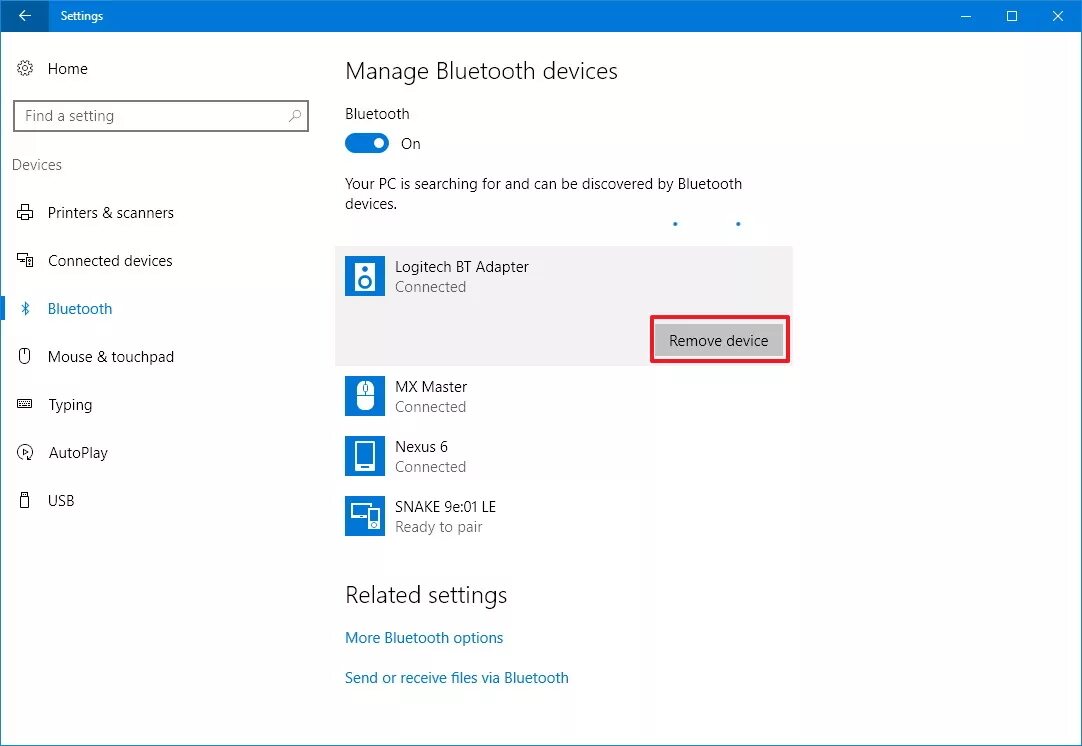The image size is (1082, 746).
Task: Open Connected devices settings
Action: click(x=110, y=260)
